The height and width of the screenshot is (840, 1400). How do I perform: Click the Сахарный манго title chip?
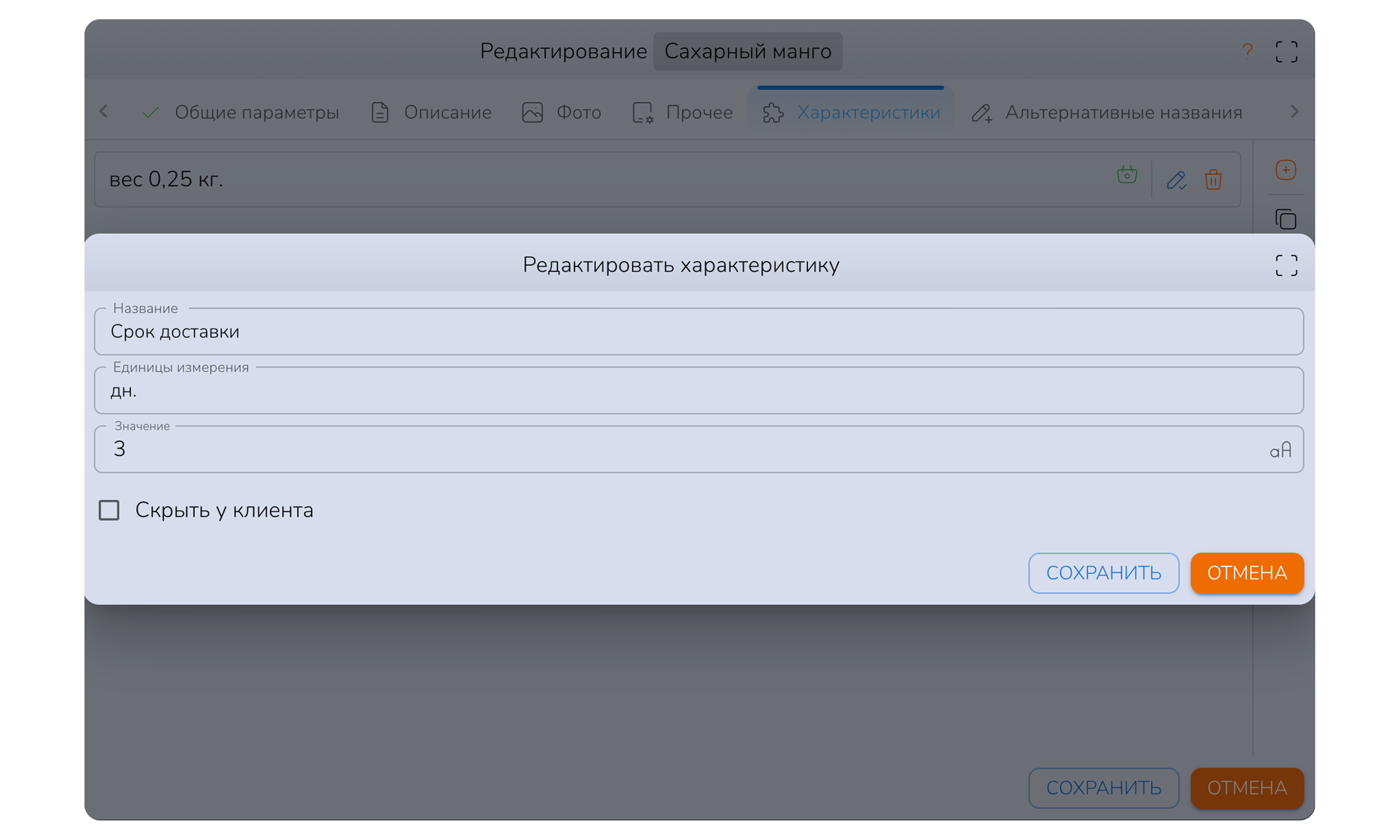tap(748, 51)
